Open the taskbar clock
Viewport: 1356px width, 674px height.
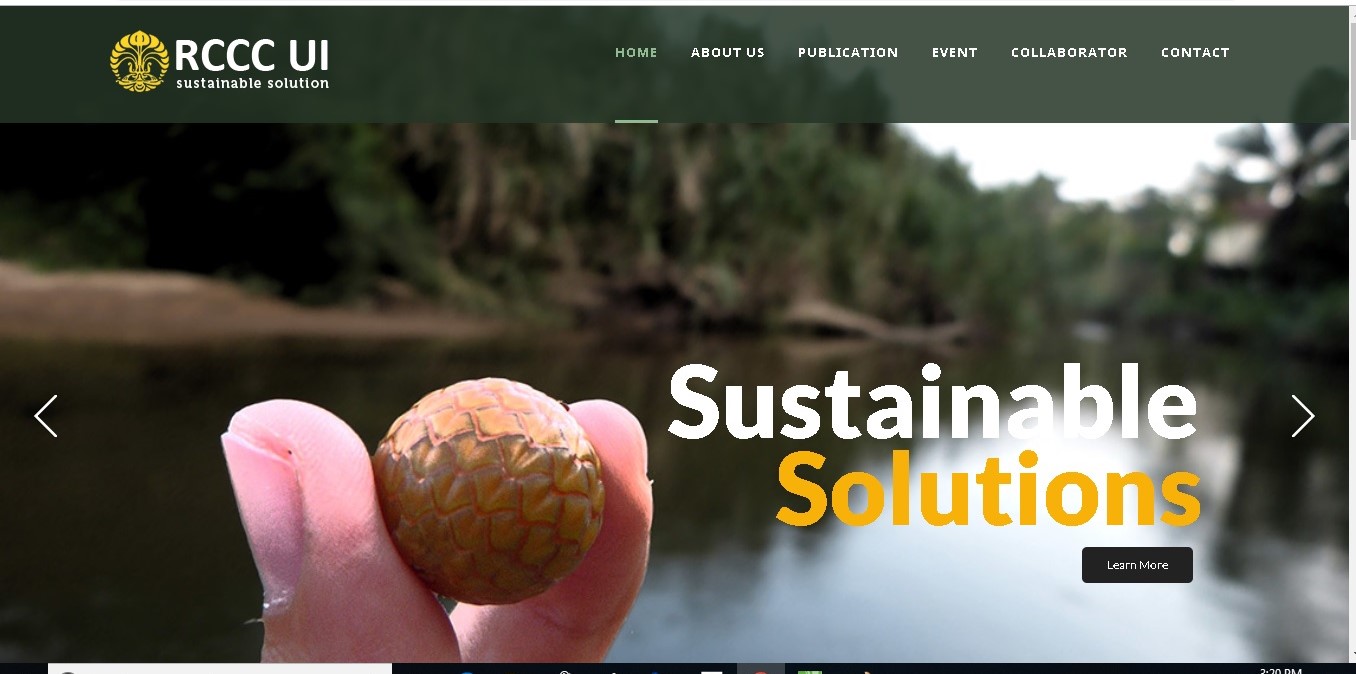coord(1280,669)
